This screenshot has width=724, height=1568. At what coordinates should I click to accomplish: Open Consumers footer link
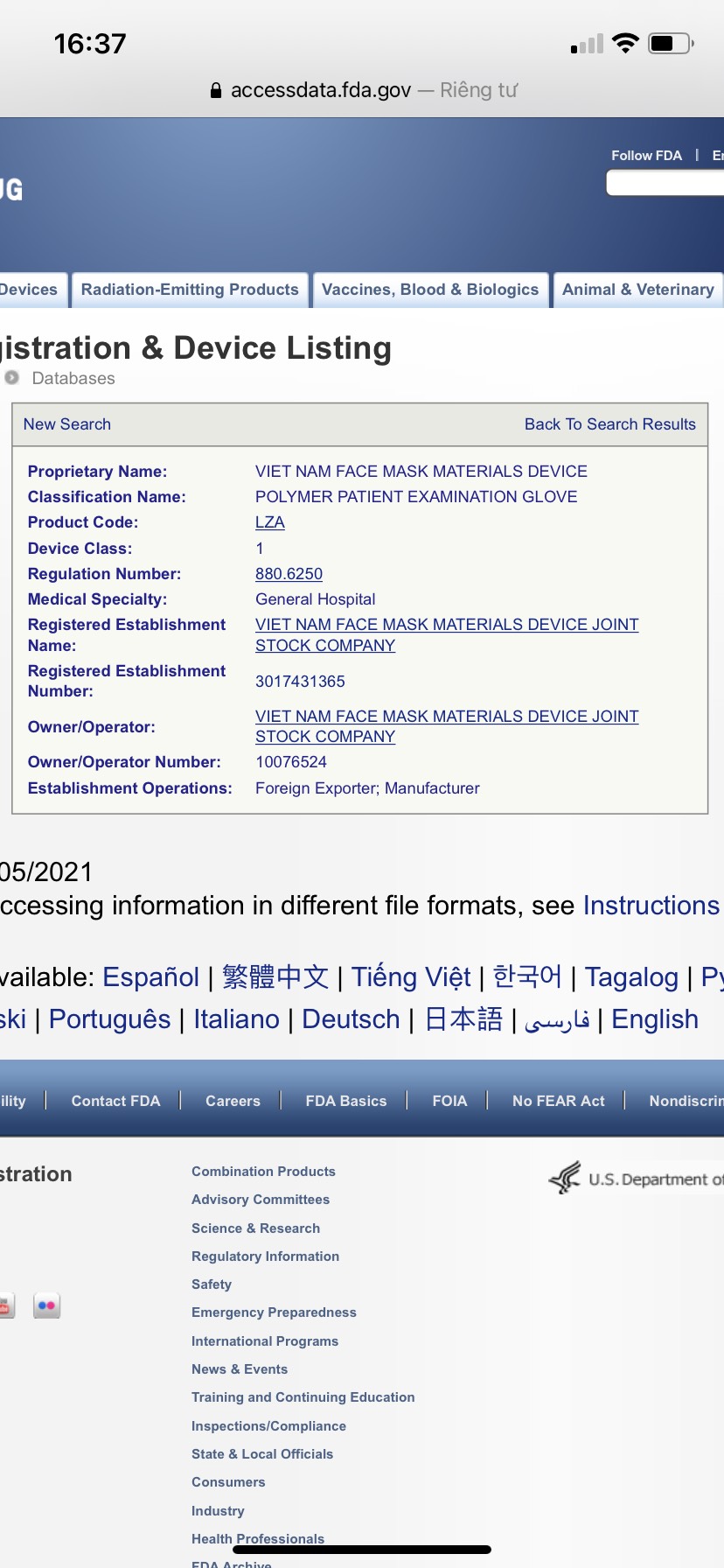(228, 1482)
